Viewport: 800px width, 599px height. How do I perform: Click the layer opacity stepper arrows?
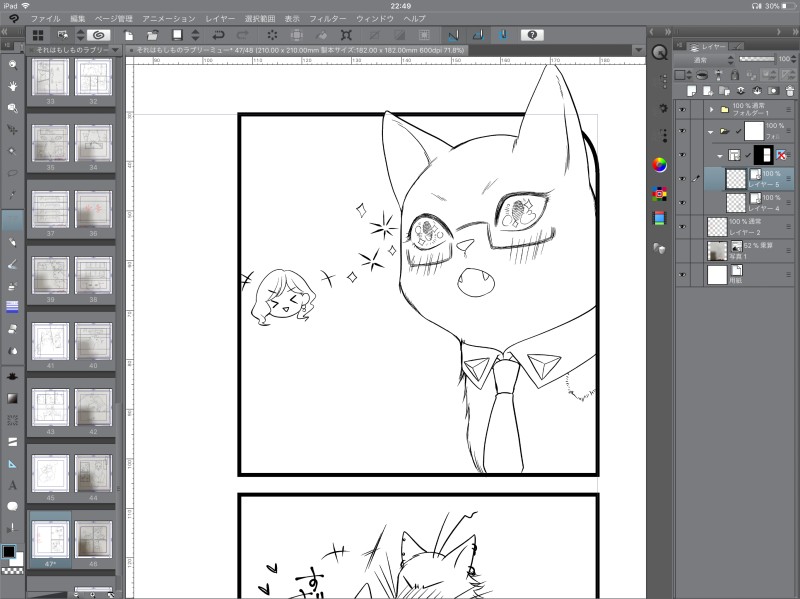click(x=793, y=59)
